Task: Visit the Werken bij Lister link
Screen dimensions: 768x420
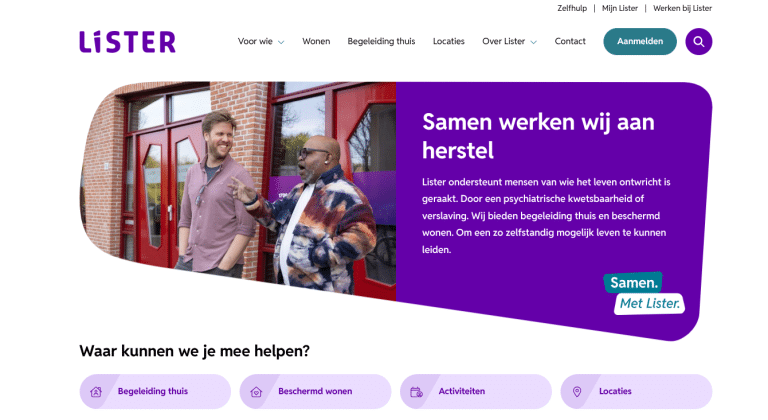Action: pos(682,8)
